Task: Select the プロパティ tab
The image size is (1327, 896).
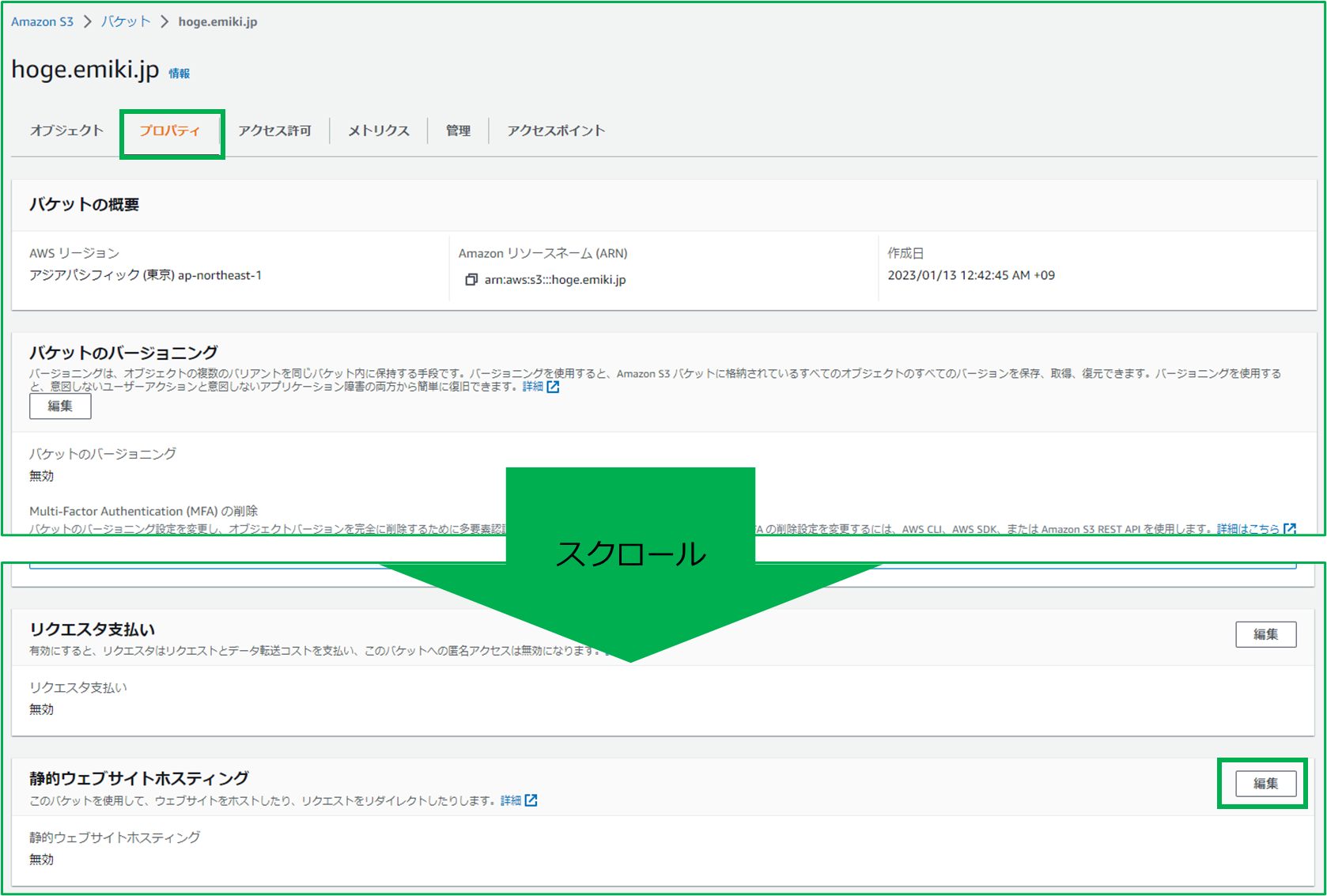Action: 170,130
